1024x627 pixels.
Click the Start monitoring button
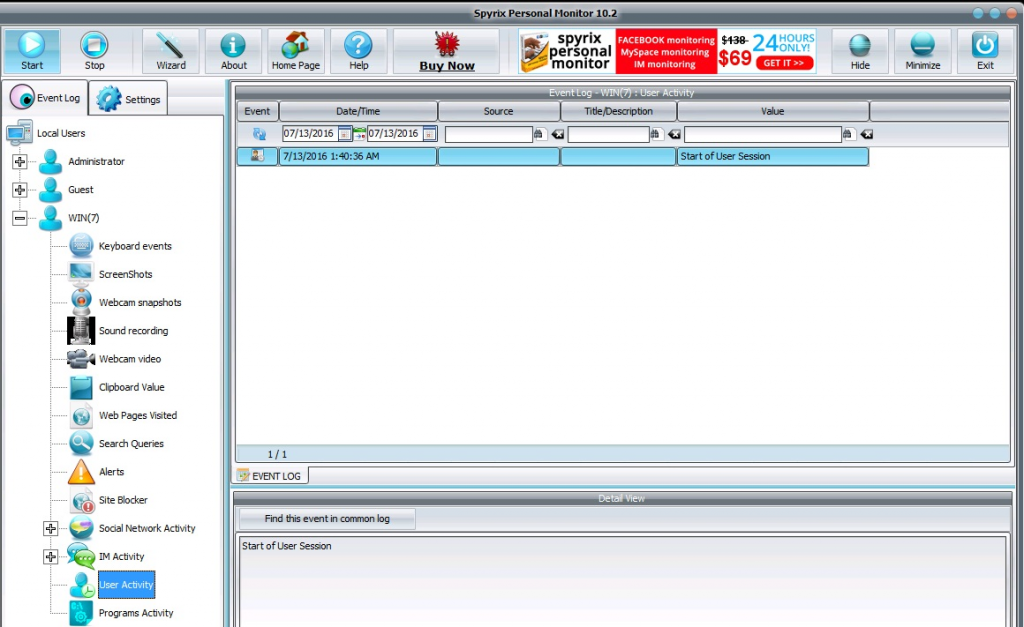(32, 51)
